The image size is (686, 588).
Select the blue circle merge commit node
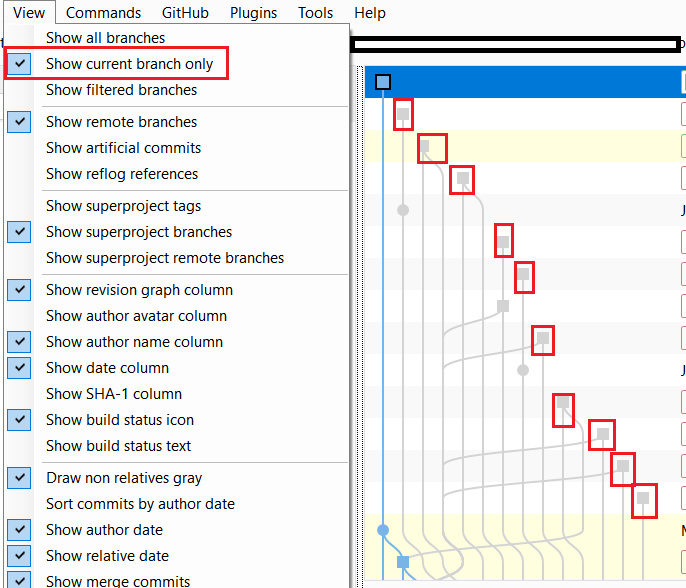[383, 530]
